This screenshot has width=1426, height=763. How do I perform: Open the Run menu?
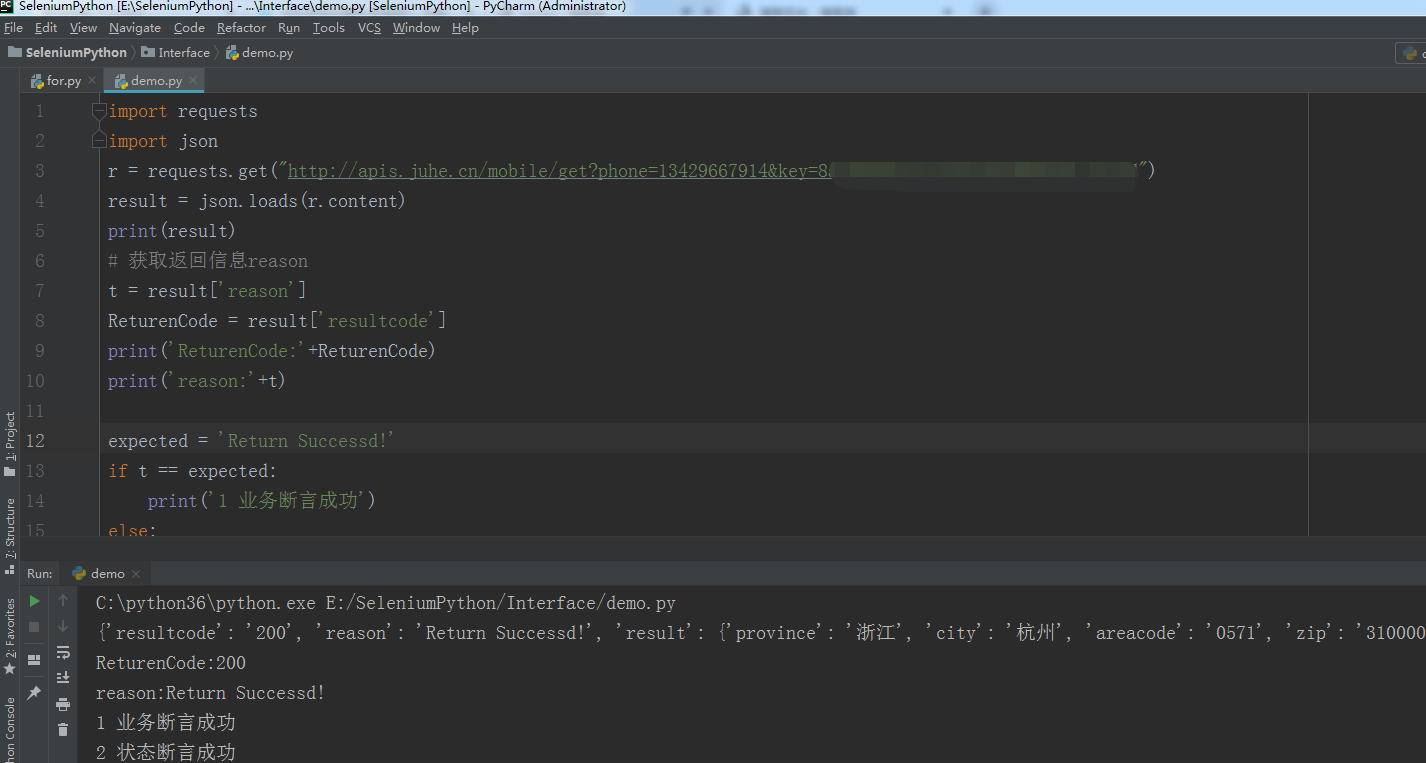289,28
